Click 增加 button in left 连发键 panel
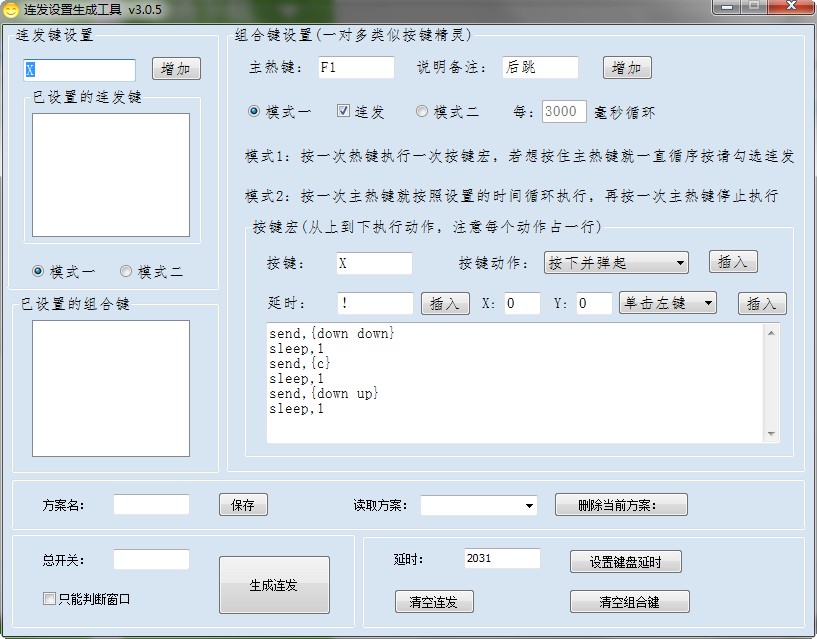The image size is (817, 639). tap(176, 69)
